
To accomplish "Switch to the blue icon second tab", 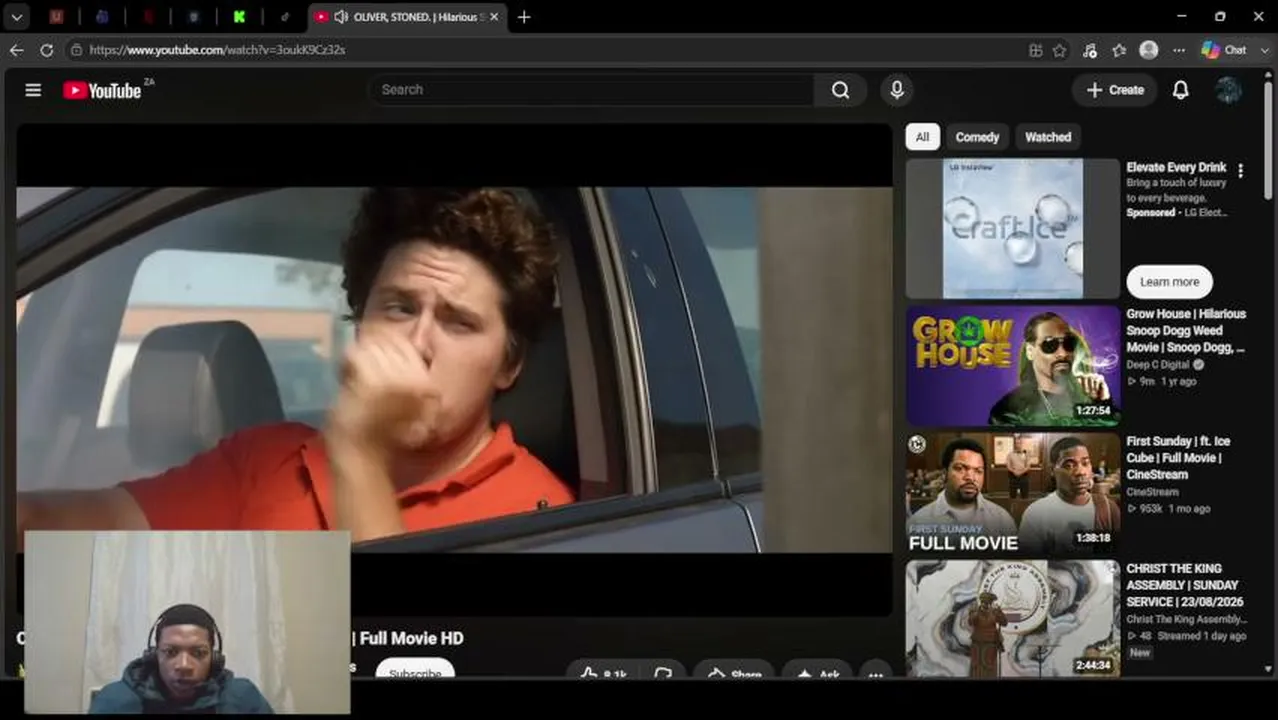I will click(x=102, y=17).
